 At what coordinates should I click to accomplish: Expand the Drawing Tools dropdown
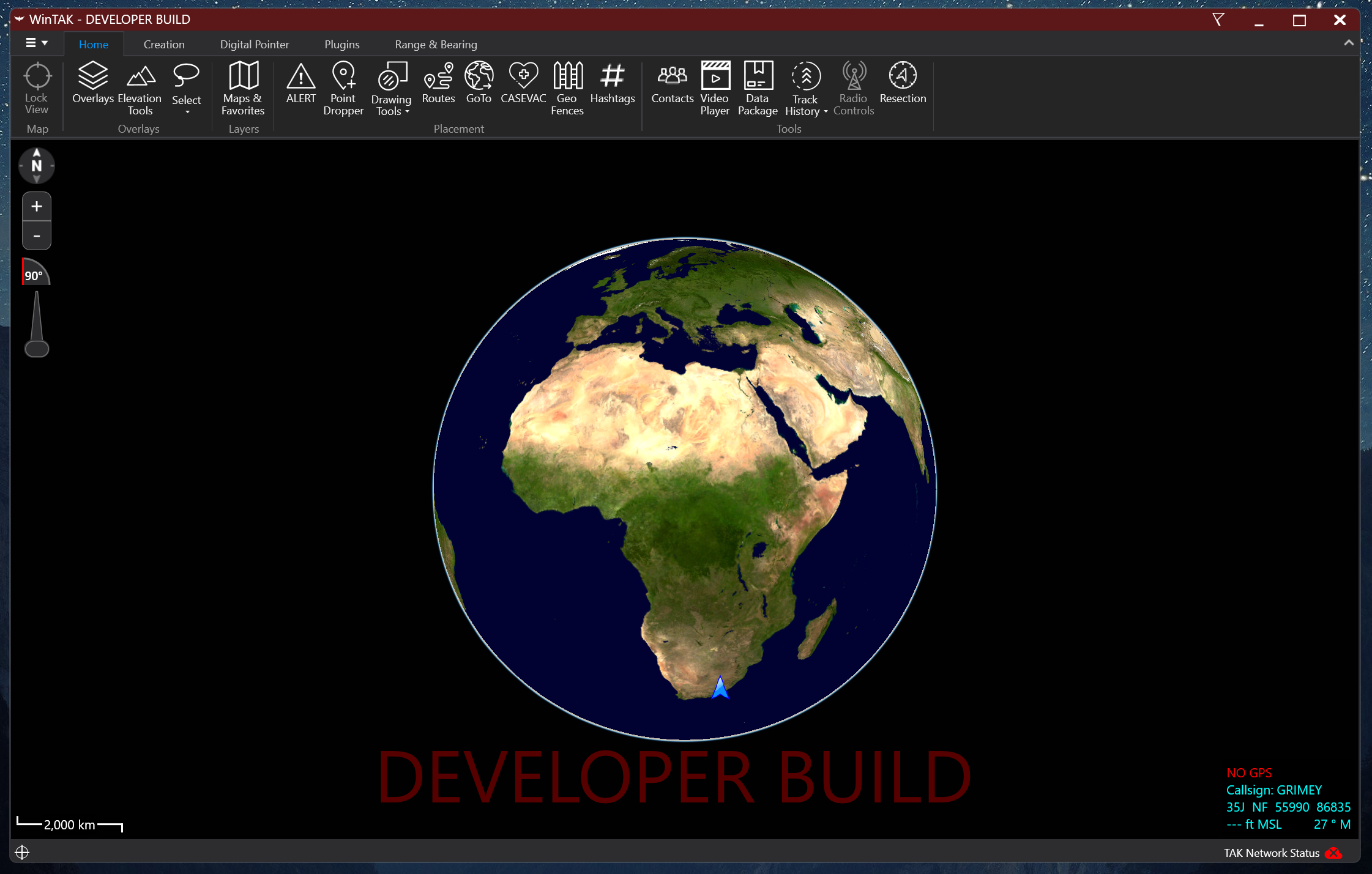pyautogui.click(x=407, y=112)
